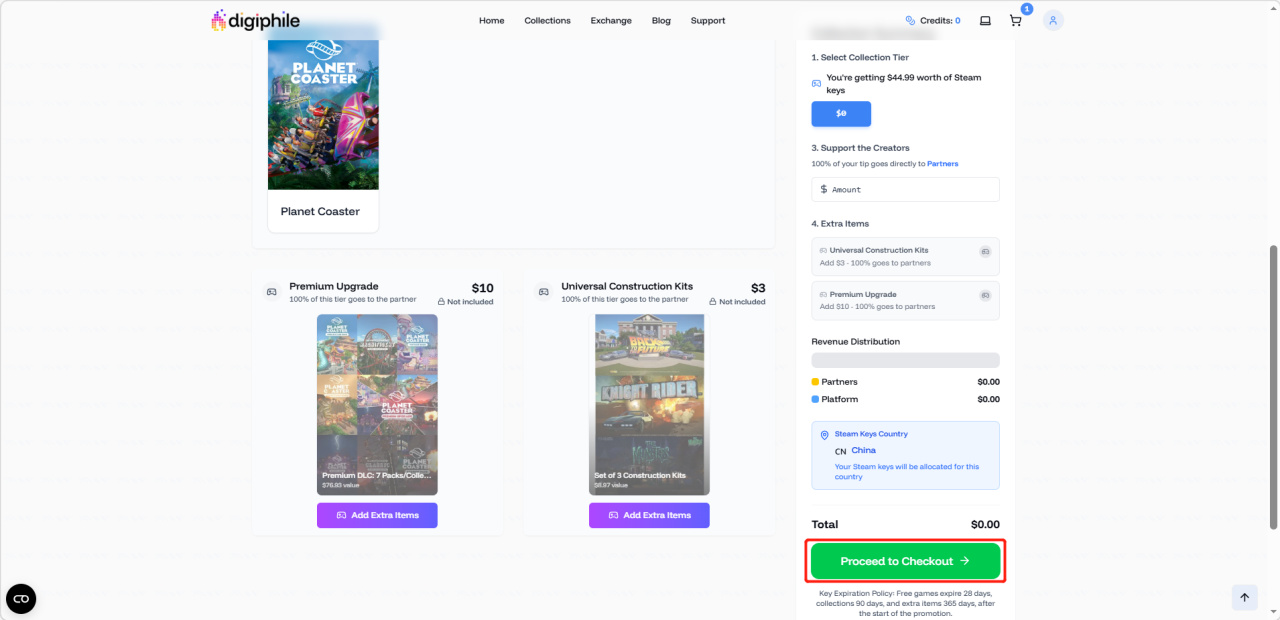The image size is (1280, 620).
Task: Click the Credits coin icon
Action: tap(910, 20)
